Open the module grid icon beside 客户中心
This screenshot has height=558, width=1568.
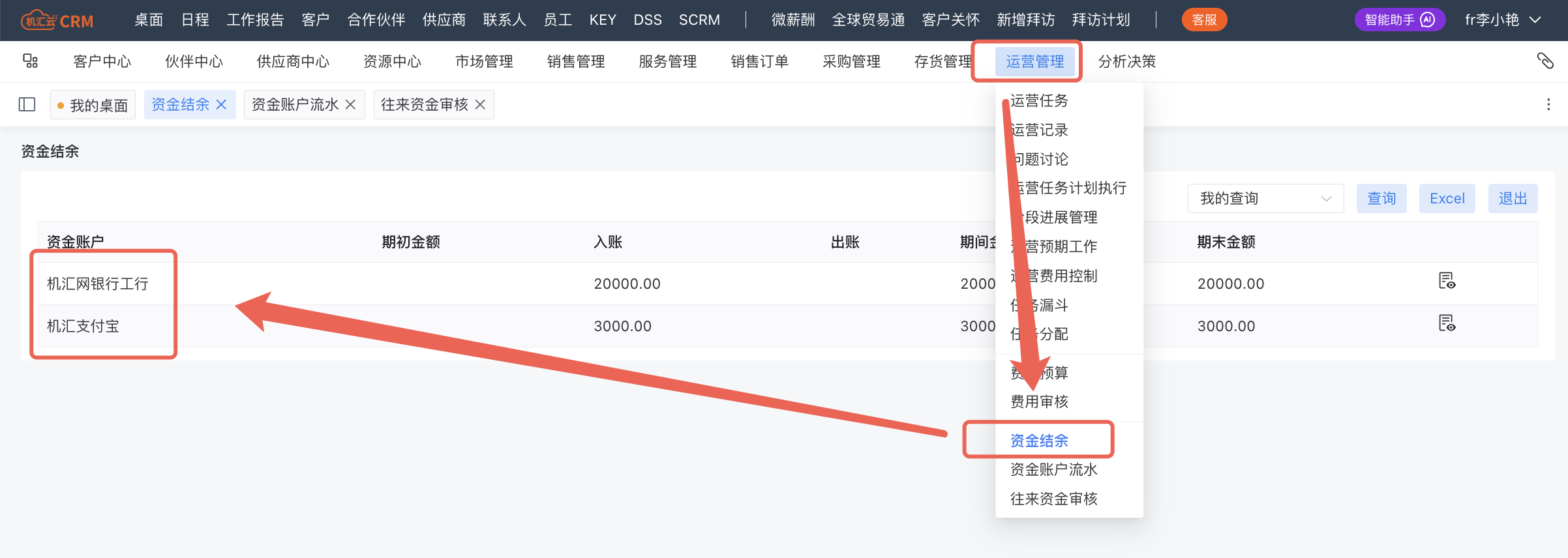click(30, 61)
